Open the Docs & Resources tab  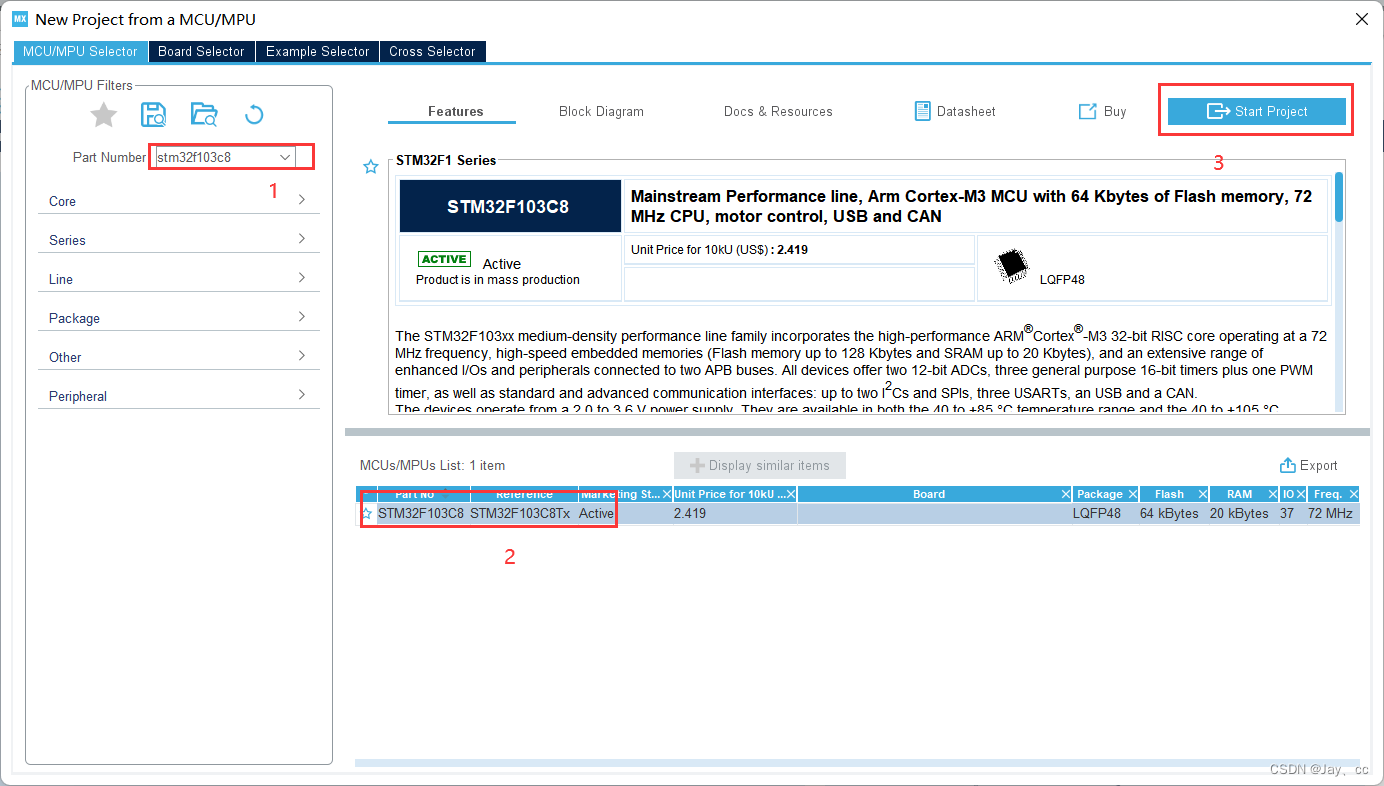pos(778,111)
